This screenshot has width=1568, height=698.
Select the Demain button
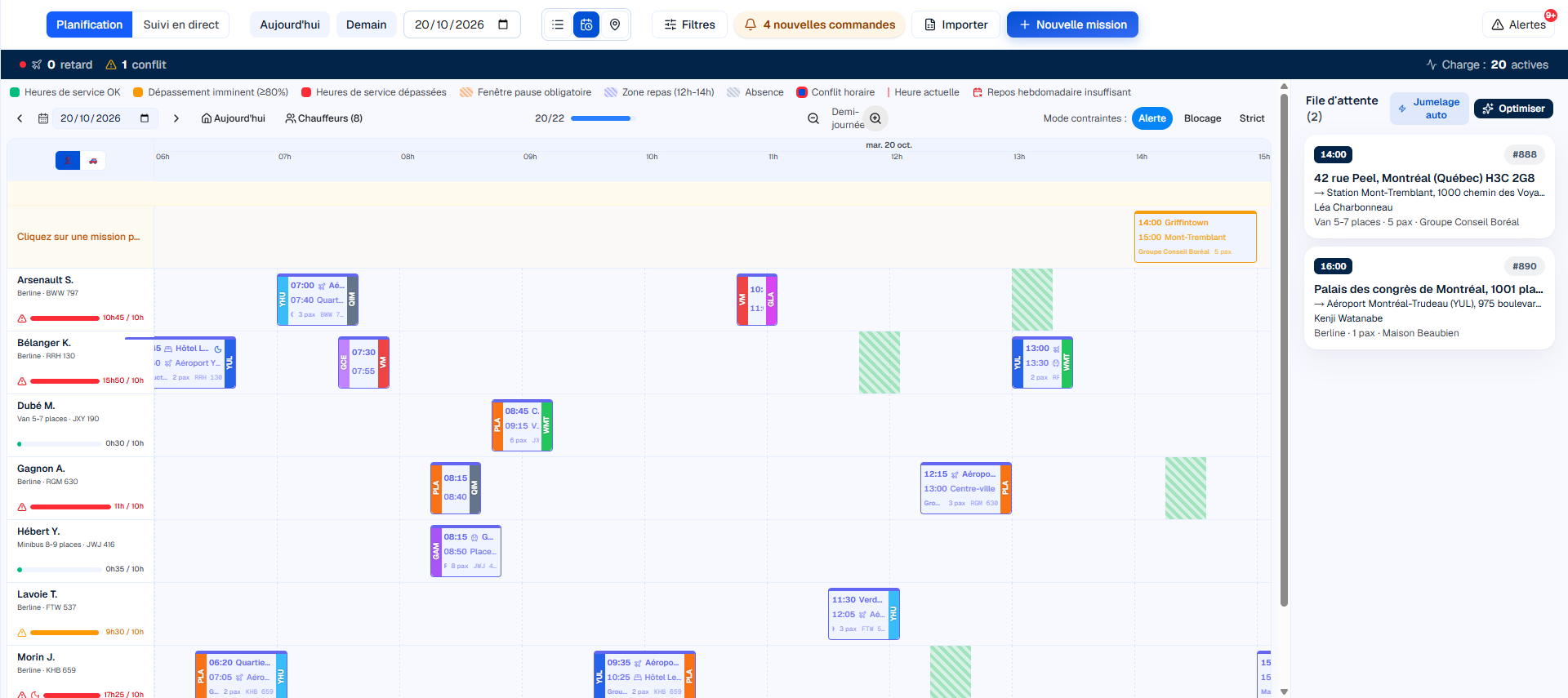(x=366, y=24)
